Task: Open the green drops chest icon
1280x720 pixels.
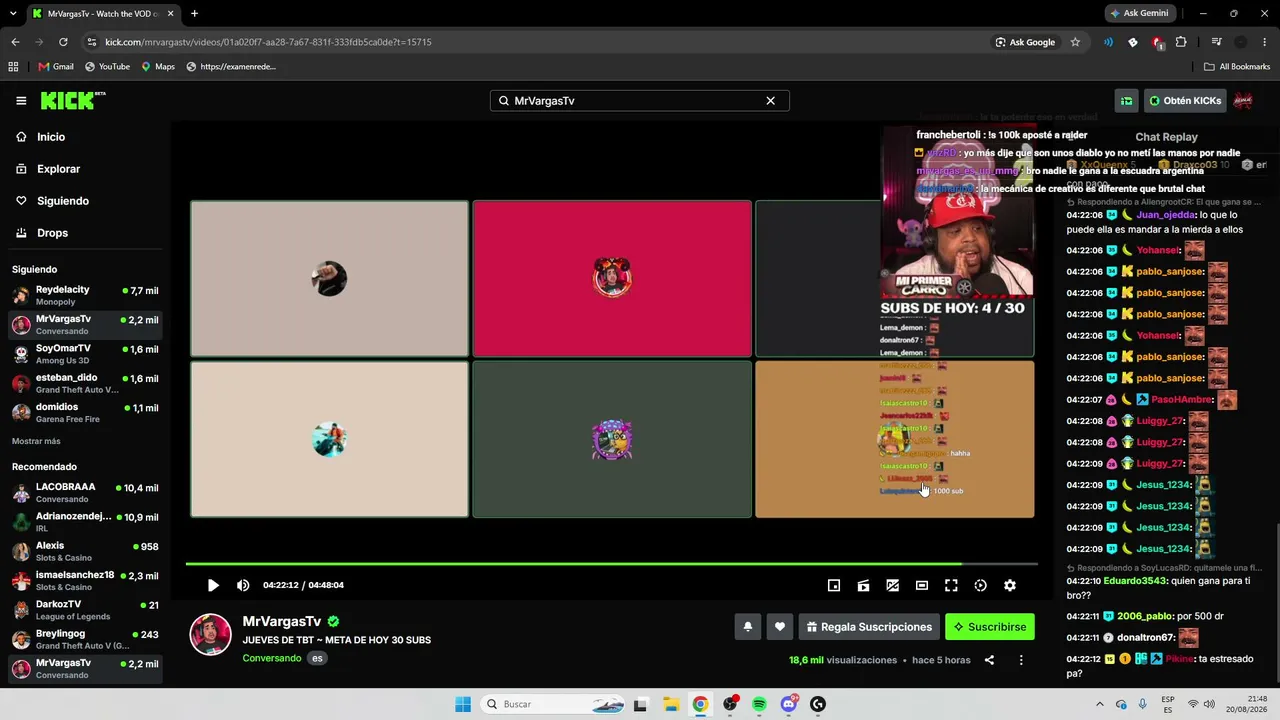Action: coord(1127,100)
